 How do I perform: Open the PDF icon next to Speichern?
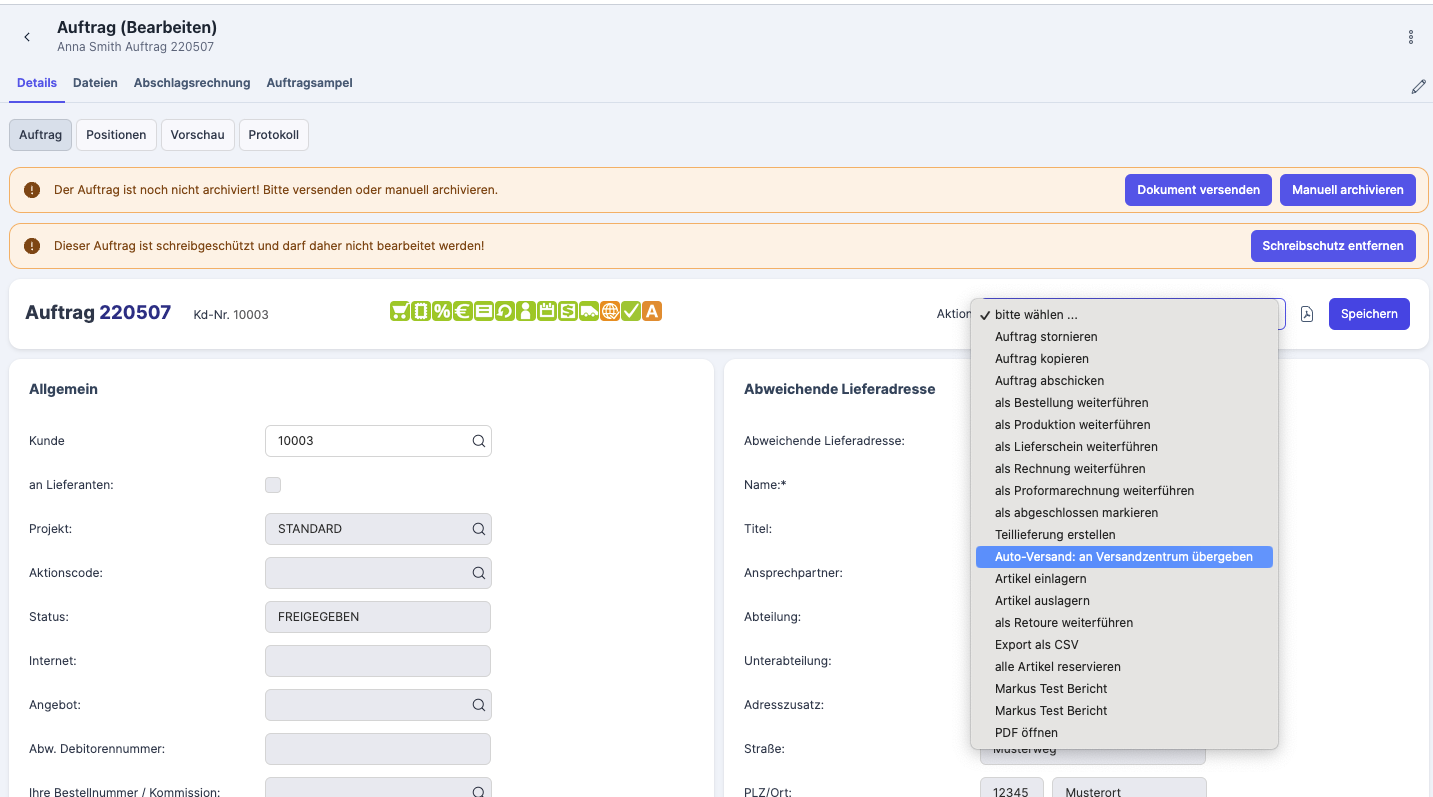[x=1306, y=314]
